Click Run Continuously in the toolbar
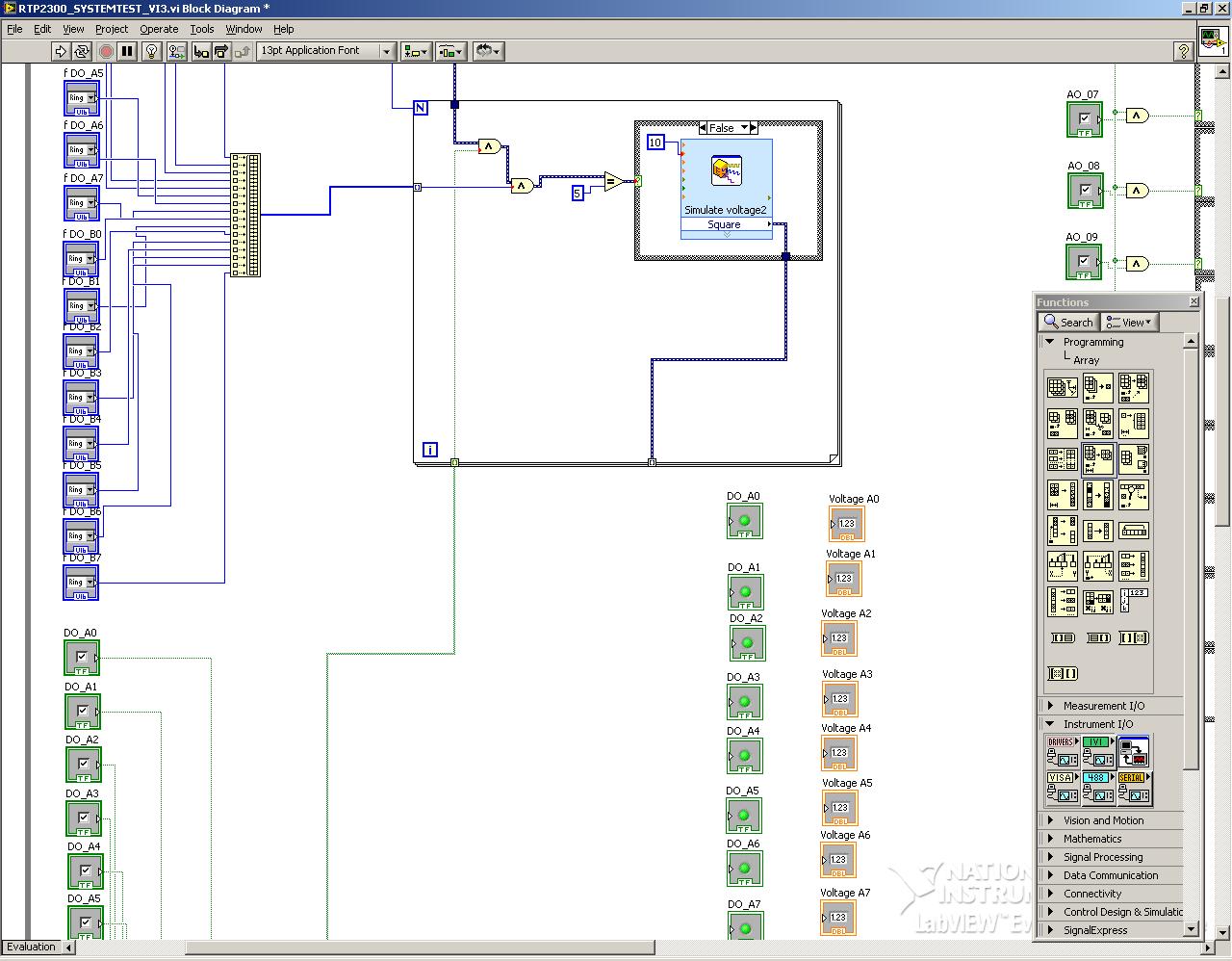This screenshot has width=1232, height=961. [x=82, y=51]
